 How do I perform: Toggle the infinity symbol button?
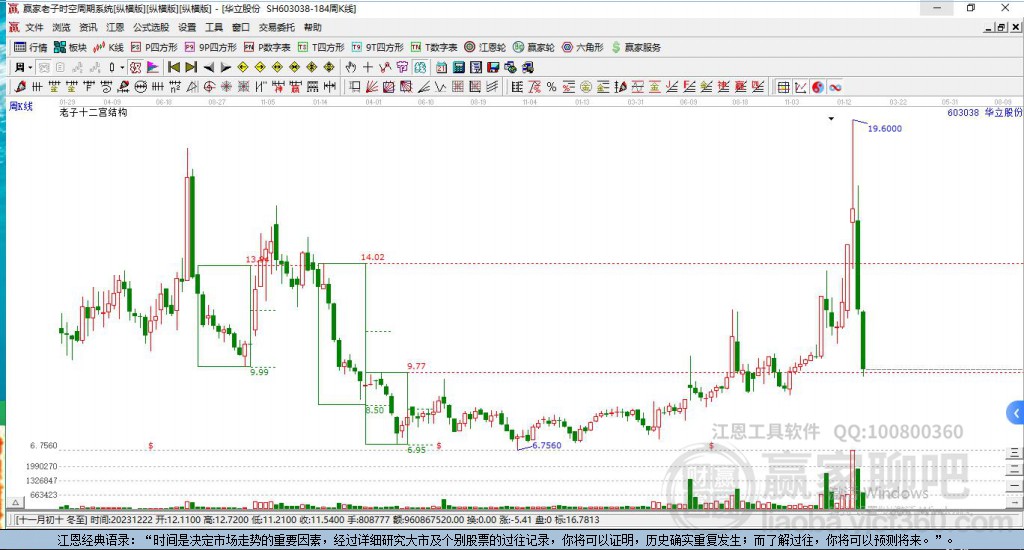(835, 87)
